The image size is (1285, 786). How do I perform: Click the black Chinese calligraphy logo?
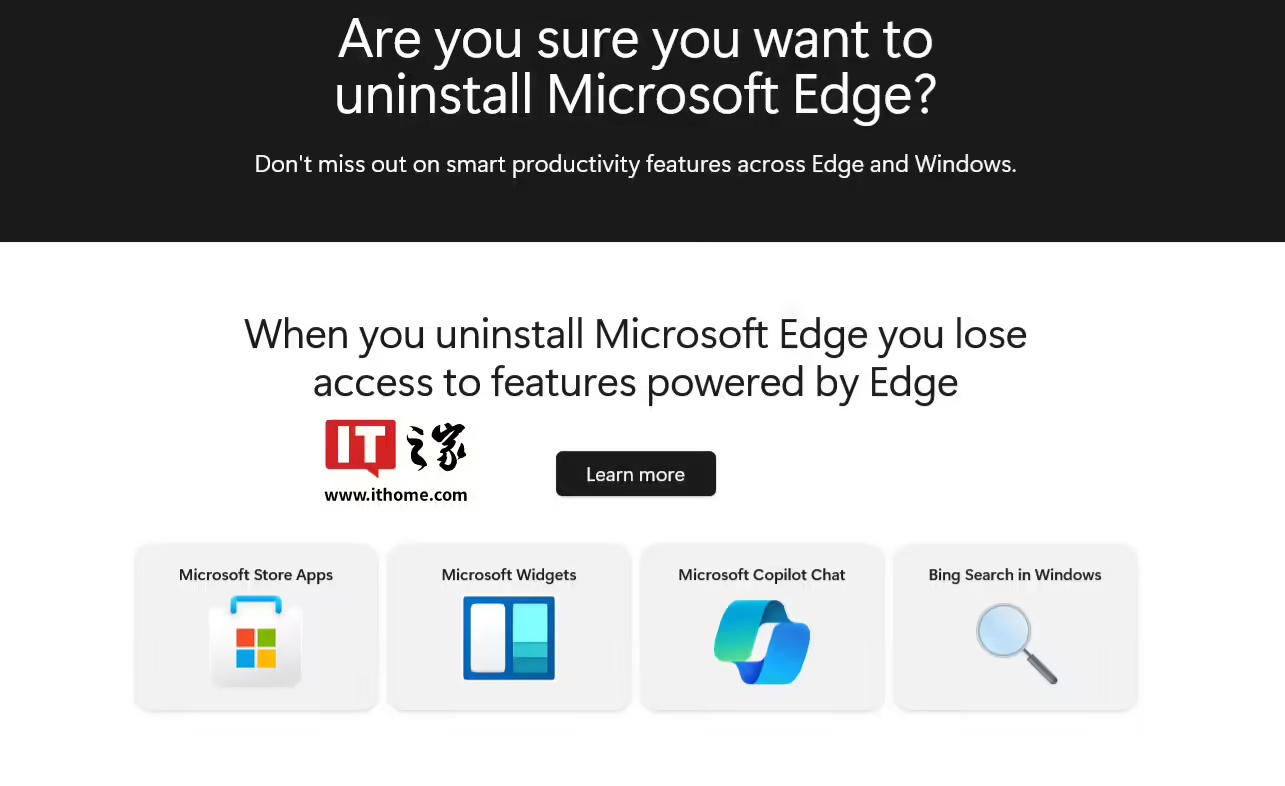coord(437,447)
